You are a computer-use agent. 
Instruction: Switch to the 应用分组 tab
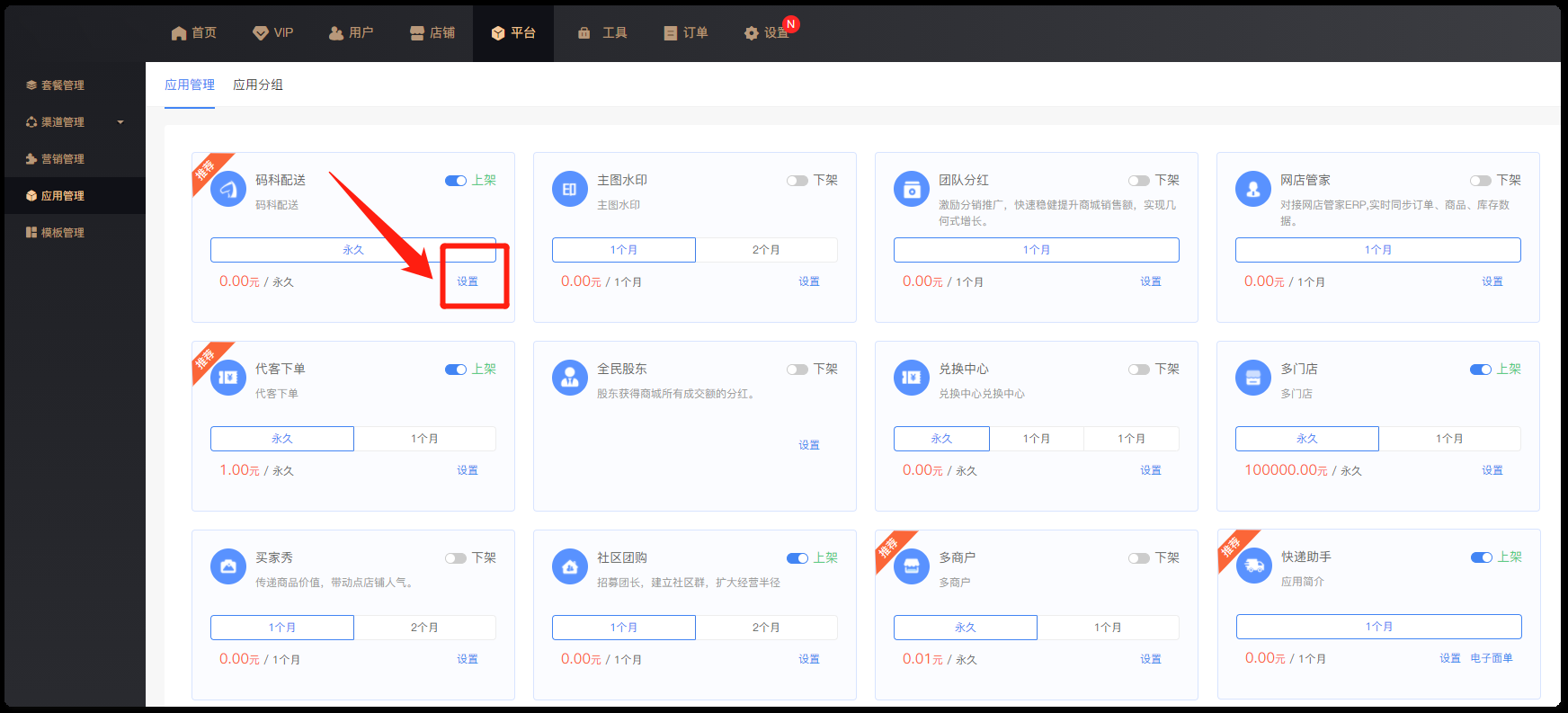click(258, 85)
